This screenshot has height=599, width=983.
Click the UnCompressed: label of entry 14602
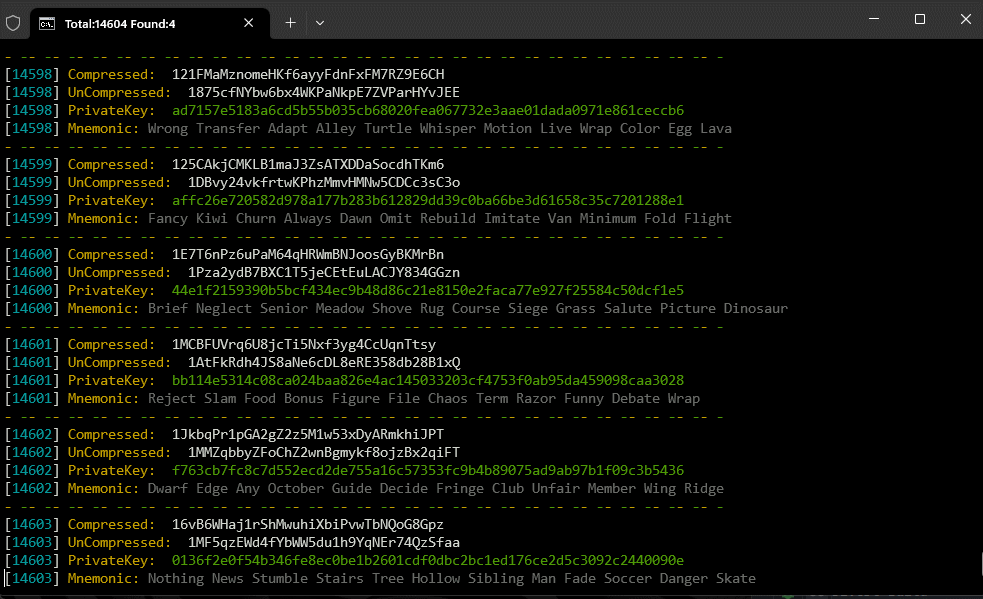119,453
